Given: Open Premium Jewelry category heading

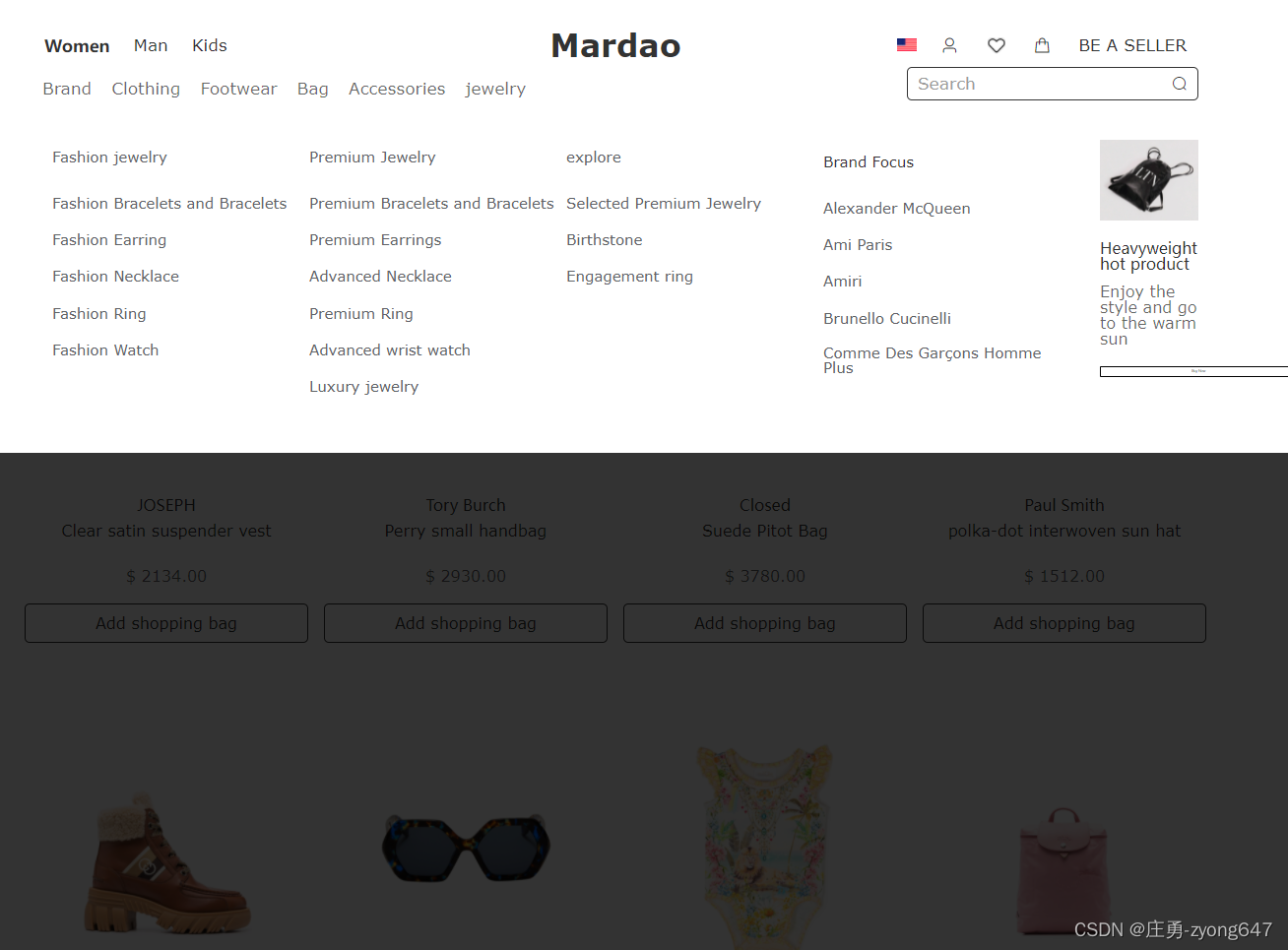Looking at the screenshot, I should pos(372,158).
